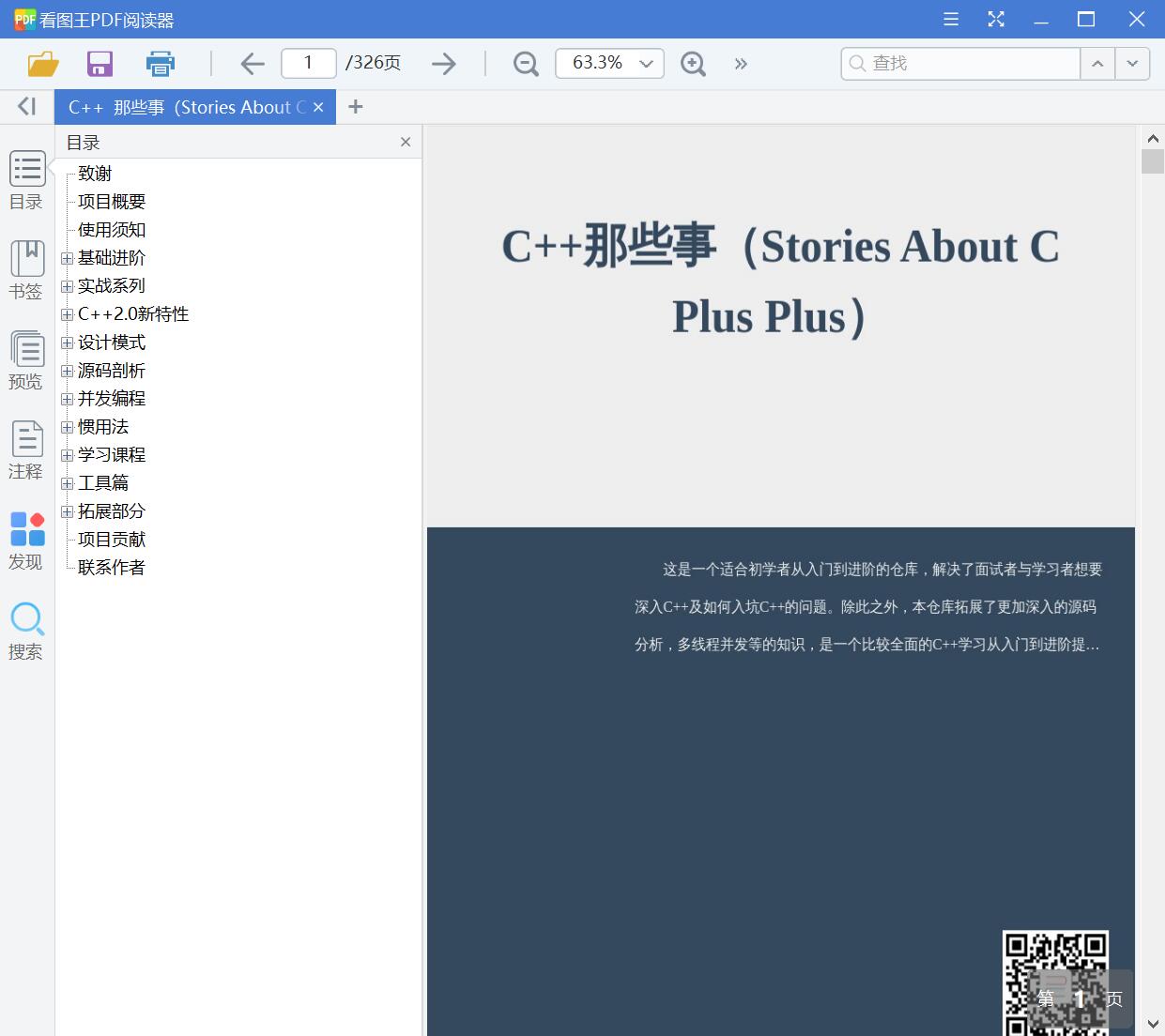This screenshot has width=1165, height=1036.
Task: Open the 注释 annotations panel
Action: pyautogui.click(x=26, y=450)
